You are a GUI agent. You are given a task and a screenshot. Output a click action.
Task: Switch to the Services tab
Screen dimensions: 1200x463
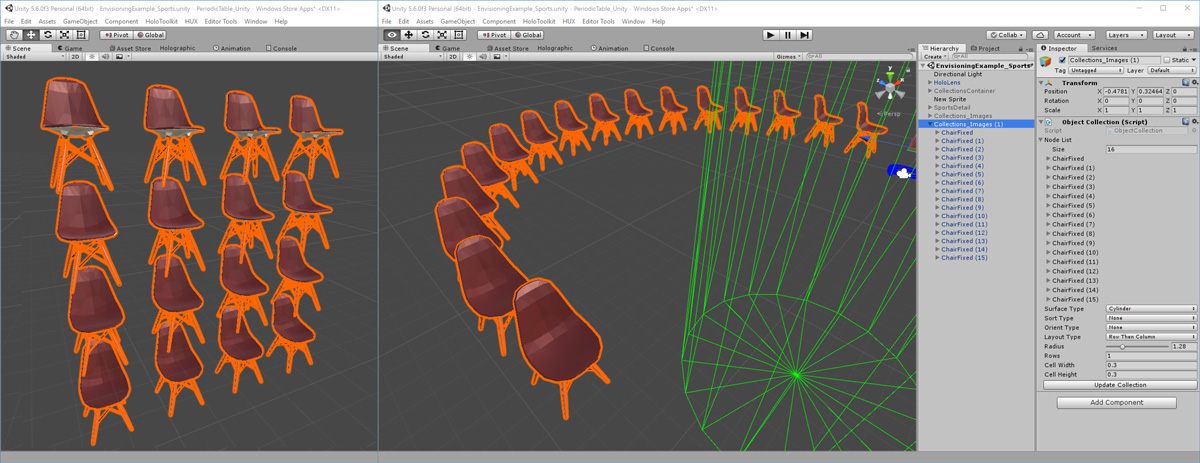click(1104, 48)
